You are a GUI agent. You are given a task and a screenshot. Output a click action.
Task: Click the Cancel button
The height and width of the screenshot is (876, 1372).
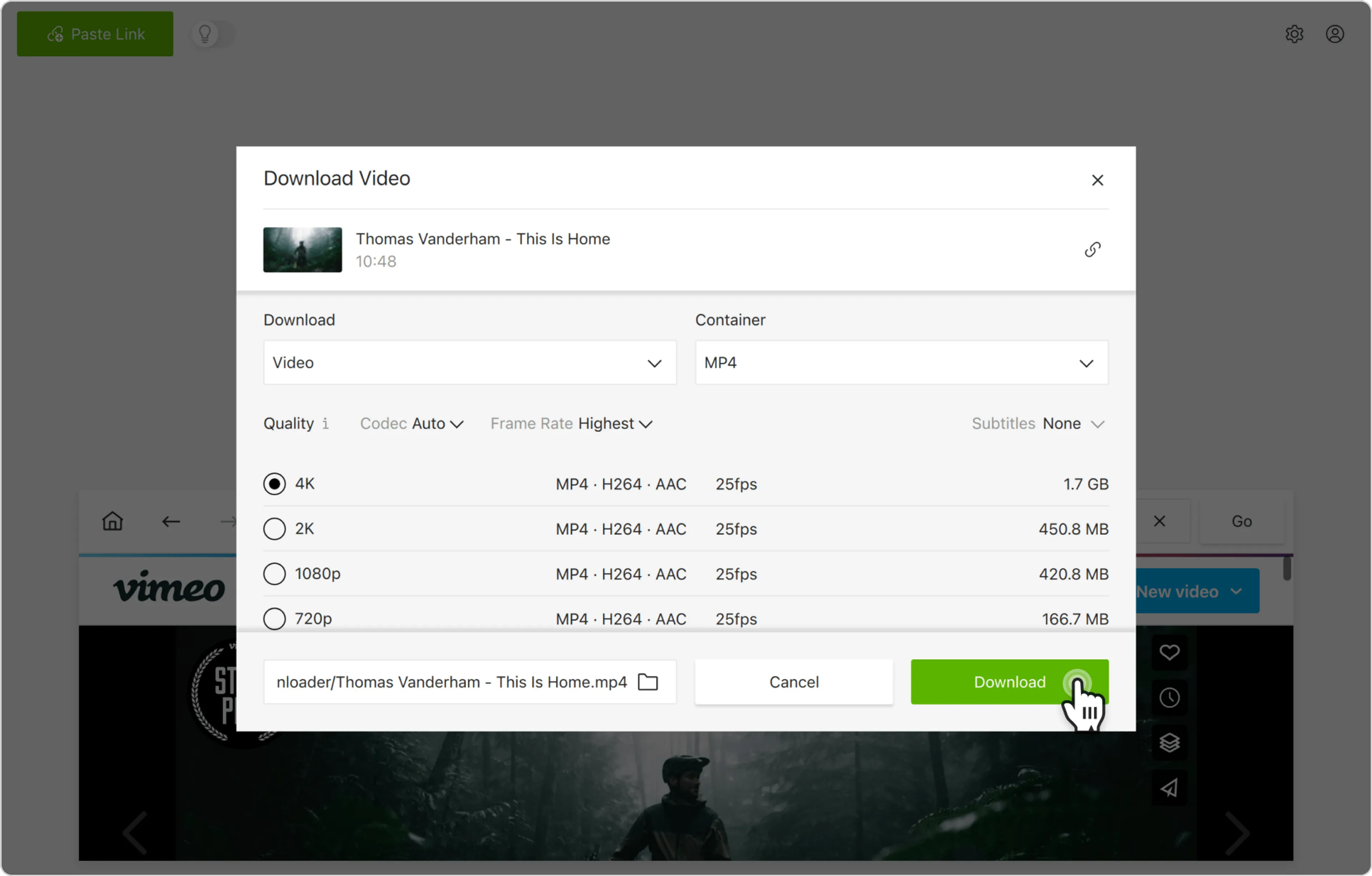[794, 682]
